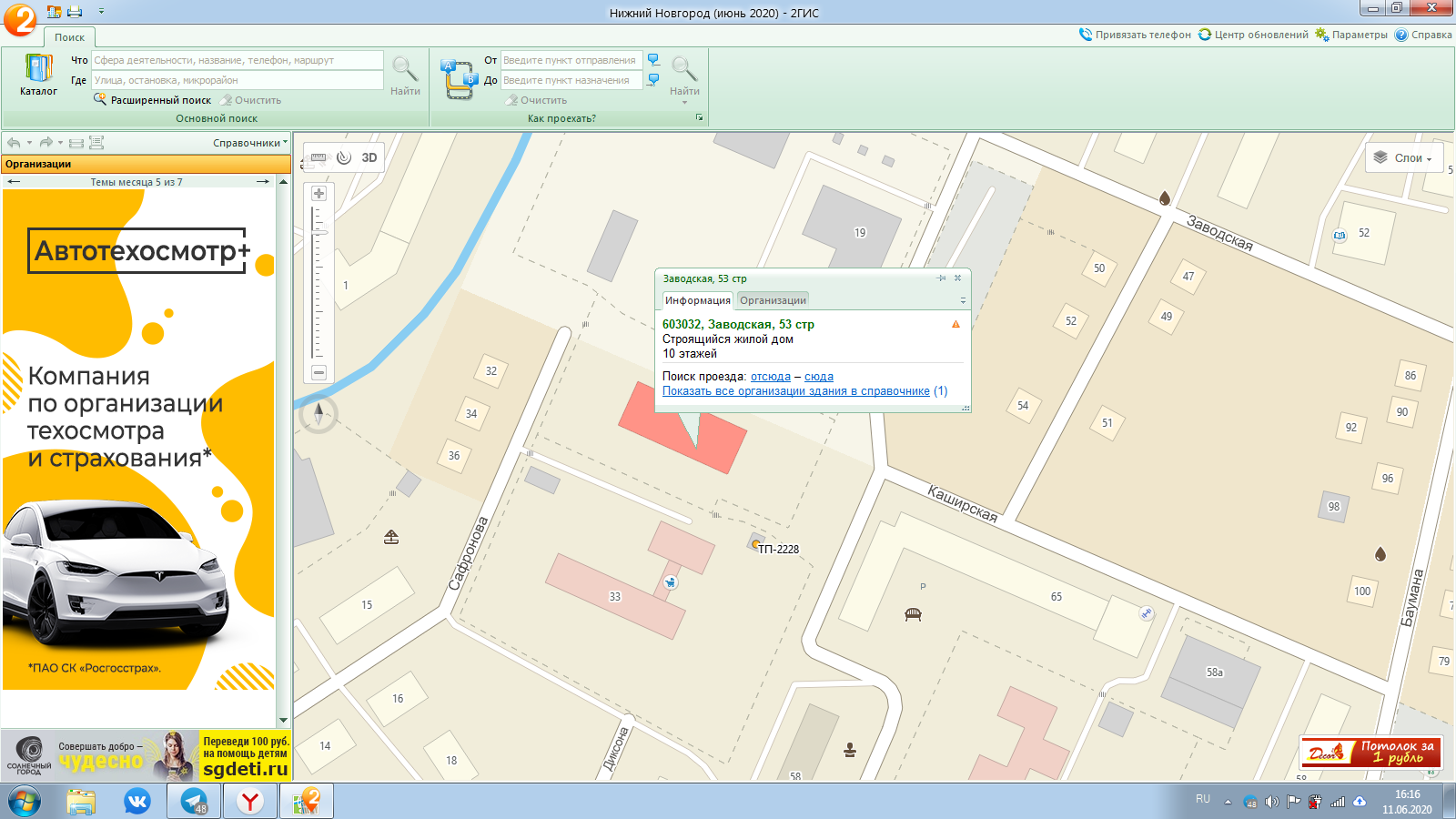The height and width of the screenshot is (819, 1456).
Task: Click the ТП-2228 substation marker
Action: [x=755, y=544]
